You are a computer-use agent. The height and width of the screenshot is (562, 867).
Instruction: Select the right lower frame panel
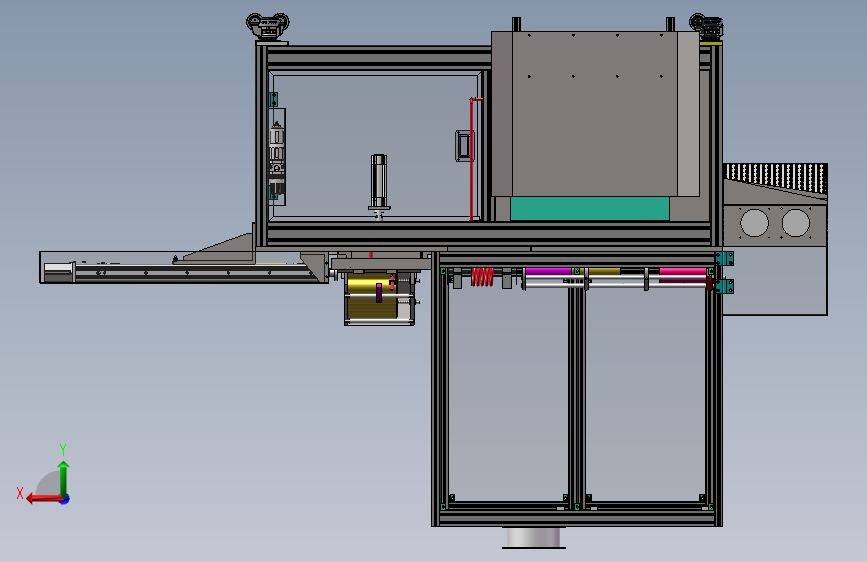[x=645, y=392]
